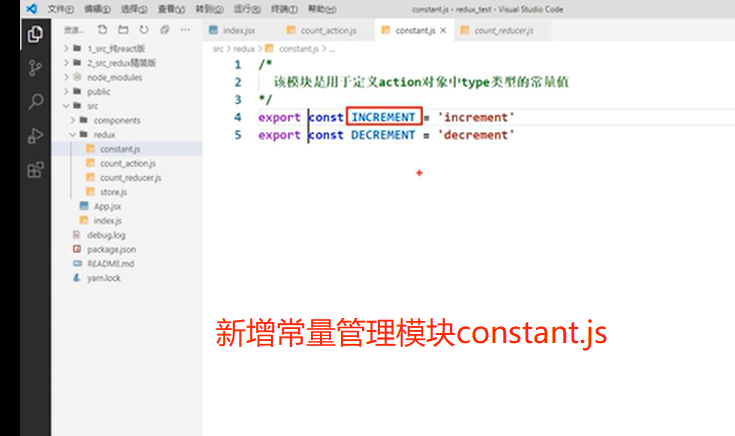This screenshot has width=735, height=436.
Task: Refresh the explorer file tree
Action: pyautogui.click(x=144, y=30)
